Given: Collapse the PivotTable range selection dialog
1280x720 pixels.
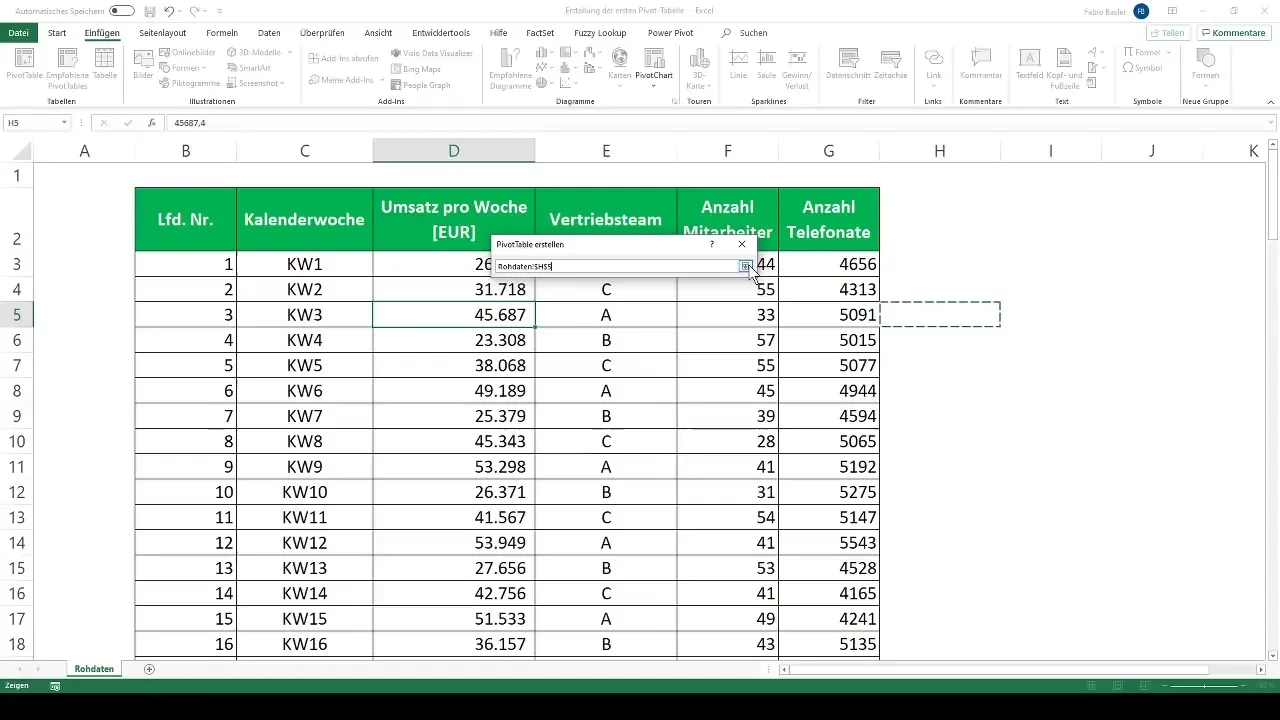Looking at the screenshot, I should point(745,266).
